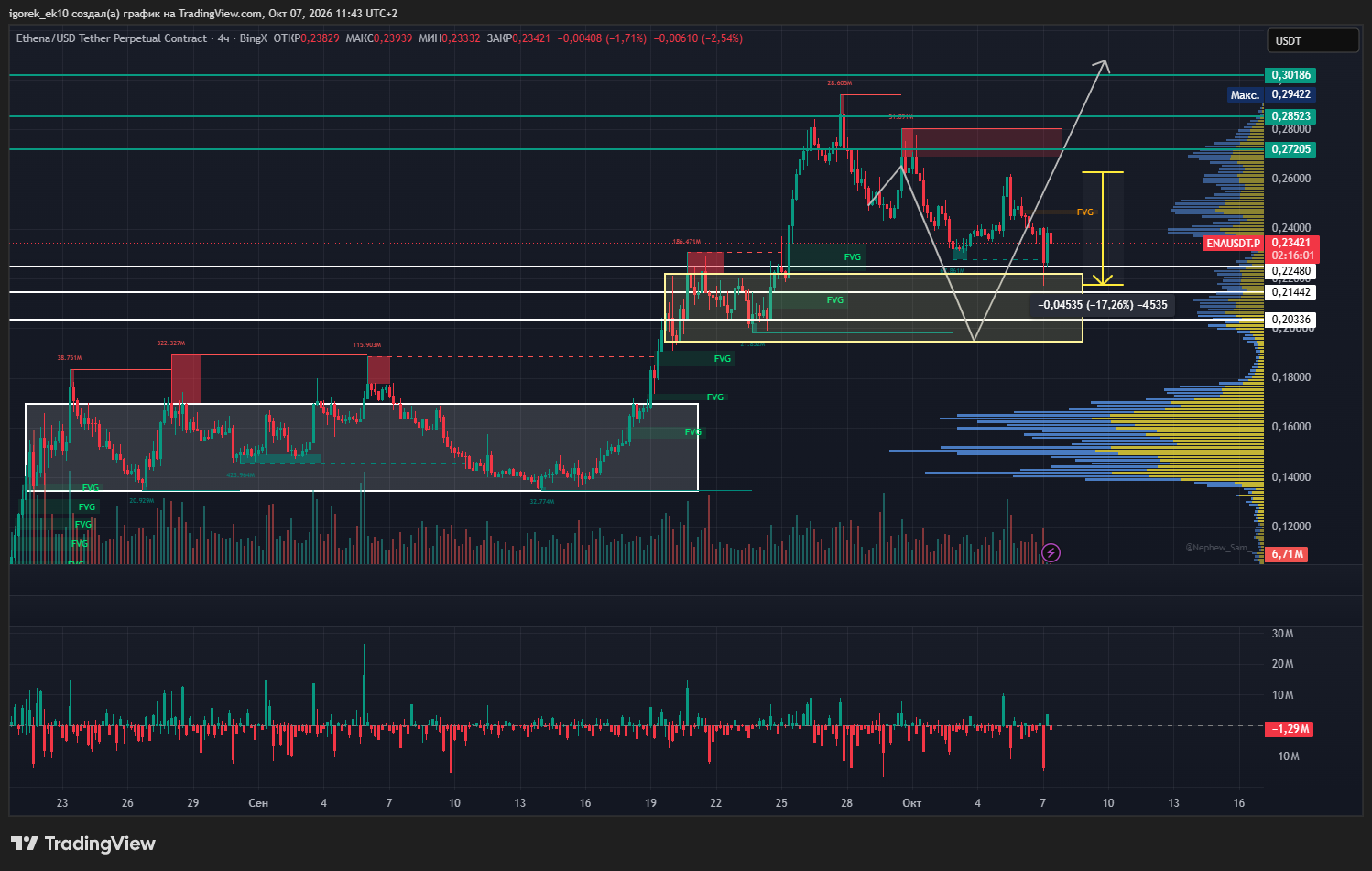Click the МИН 0,23332 low value
The height and width of the screenshot is (871, 1372).
450,38
